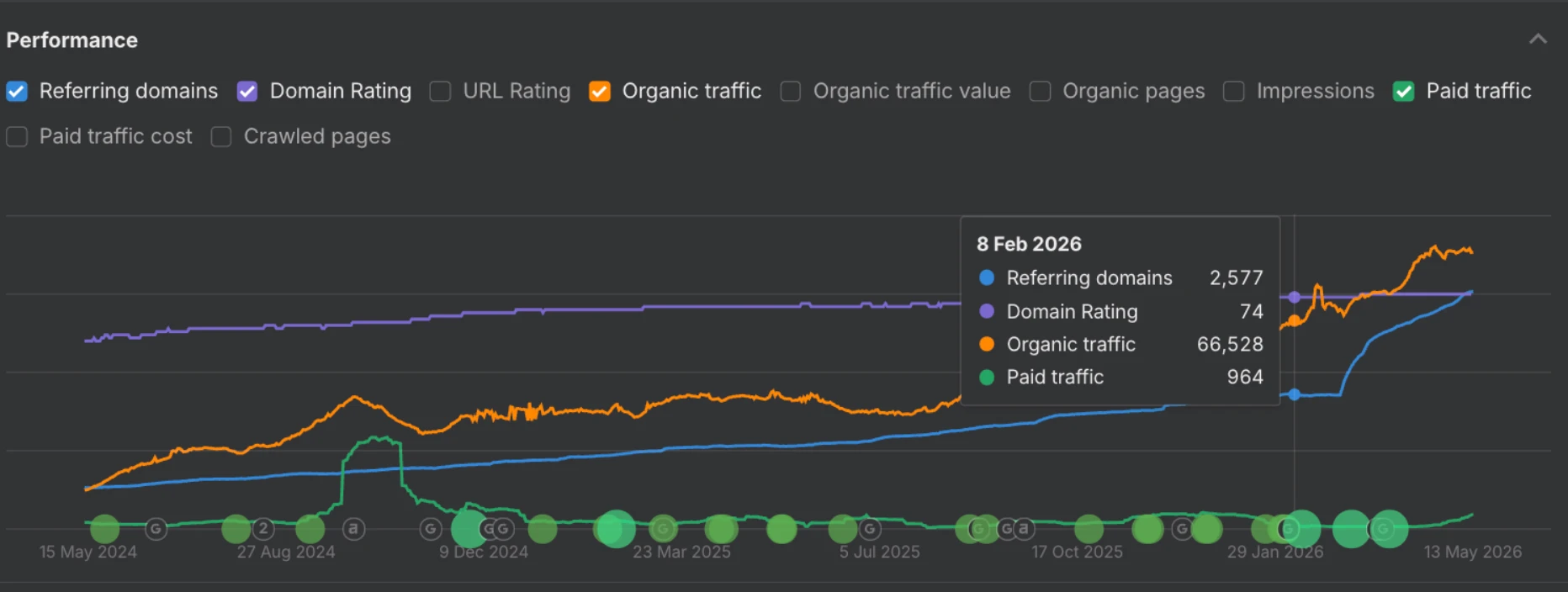This screenshot has height=592, width=1568.
Task: Select the green circle above 17 Oct 2025 label
Action: (1089, 529)
